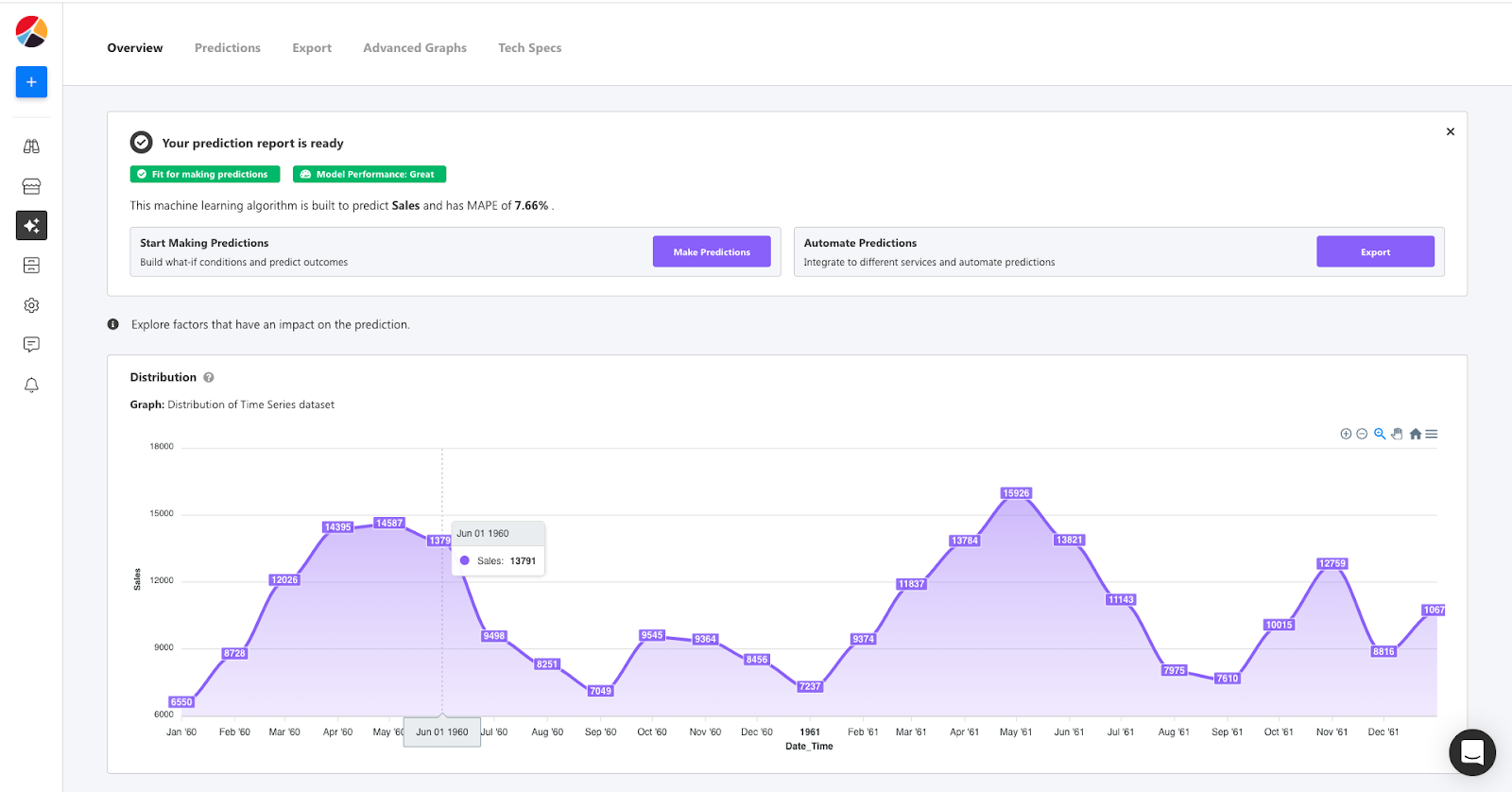Click the 14587 data point label
Screen dimensions: 1512x792
[x=389, y=523]
